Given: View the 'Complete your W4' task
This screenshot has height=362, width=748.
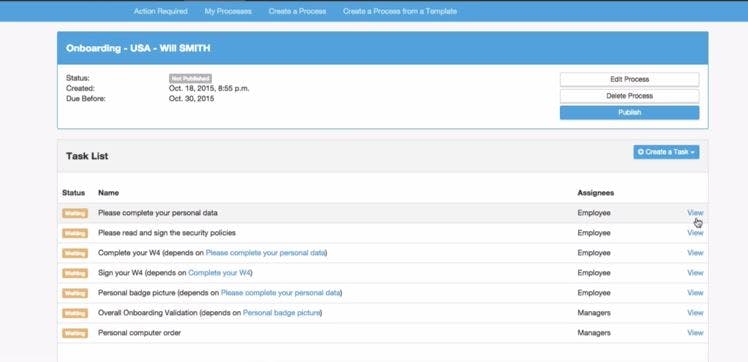Looking at the screenshot, I should tap(695, 253).
